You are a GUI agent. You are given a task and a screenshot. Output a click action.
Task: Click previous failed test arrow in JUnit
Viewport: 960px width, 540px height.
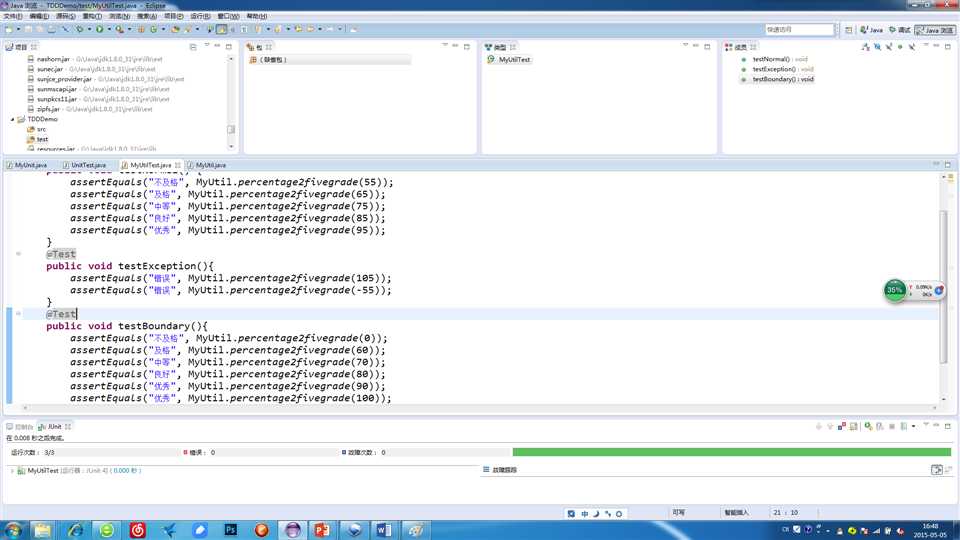(830, 426)
